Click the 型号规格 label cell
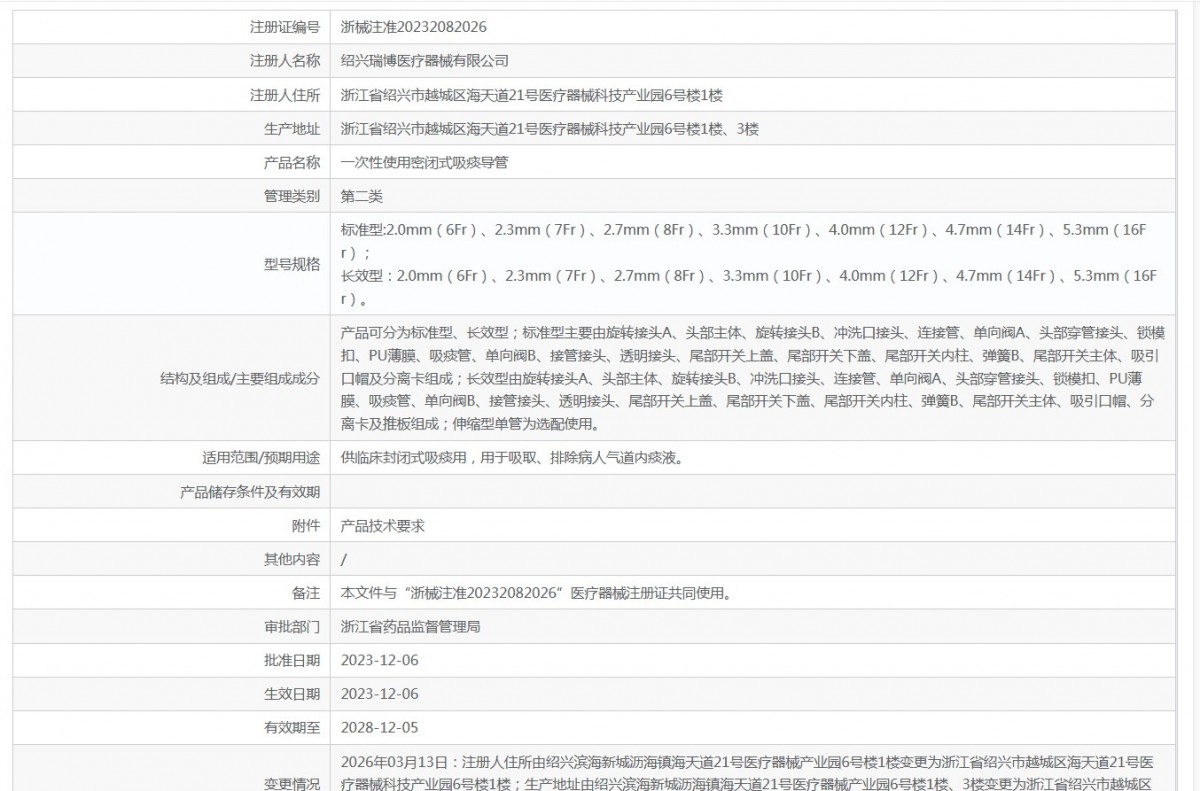 click(x=292, y=264)
